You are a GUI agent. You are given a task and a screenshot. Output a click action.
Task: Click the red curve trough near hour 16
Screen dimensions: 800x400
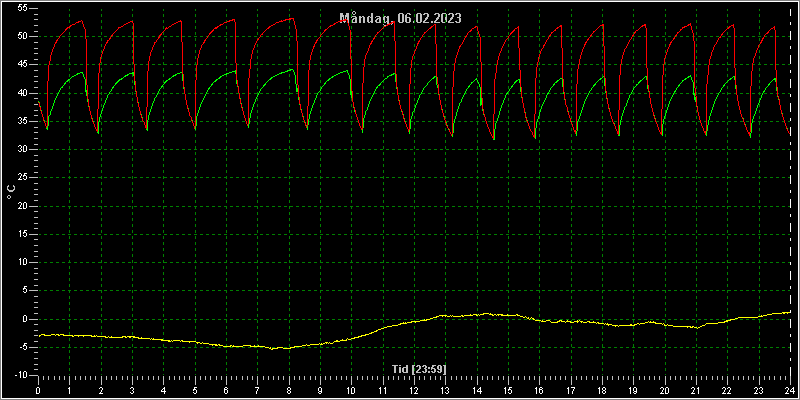(534, 138)
